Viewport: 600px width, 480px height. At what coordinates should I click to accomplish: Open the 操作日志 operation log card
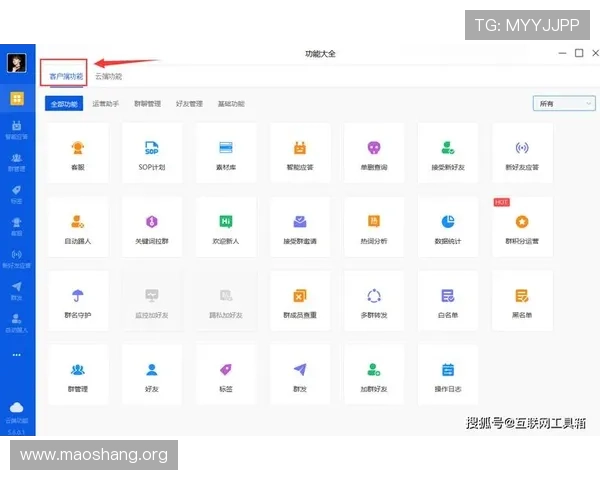[x=448, y=375]
